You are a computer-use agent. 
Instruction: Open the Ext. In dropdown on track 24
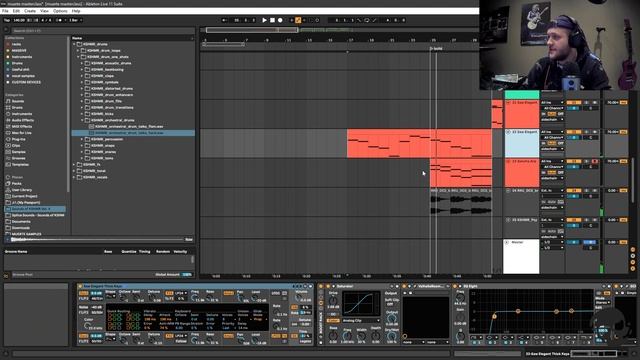[552, 191]
